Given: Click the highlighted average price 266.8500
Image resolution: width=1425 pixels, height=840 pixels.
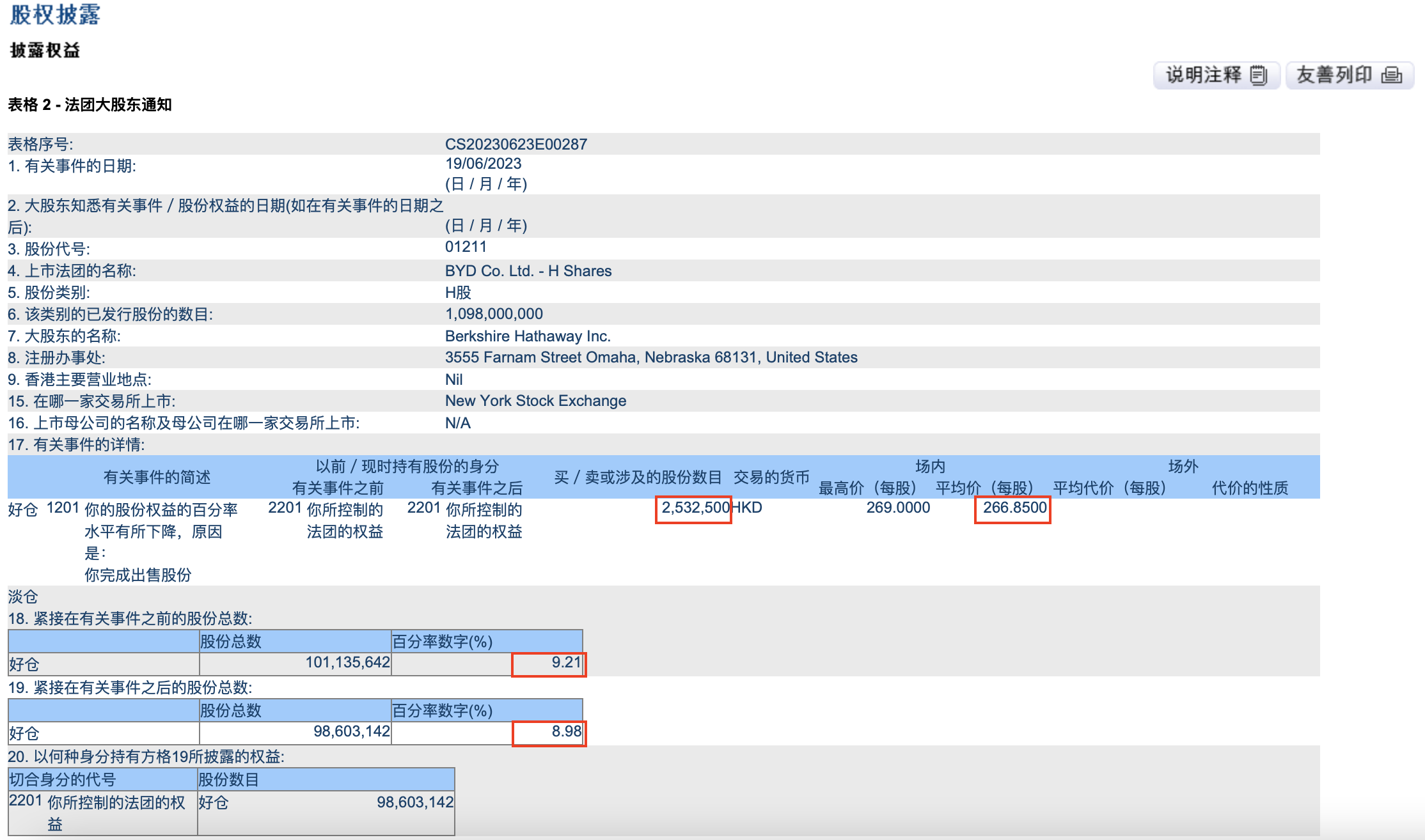Looking at the screenshot, I should 1014,508.
